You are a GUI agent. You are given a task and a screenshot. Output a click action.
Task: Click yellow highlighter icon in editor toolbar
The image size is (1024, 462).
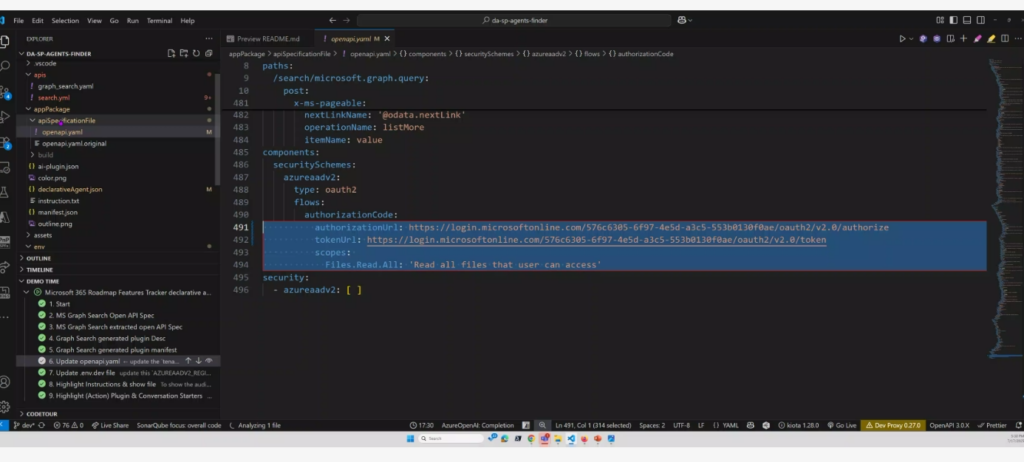991,39
